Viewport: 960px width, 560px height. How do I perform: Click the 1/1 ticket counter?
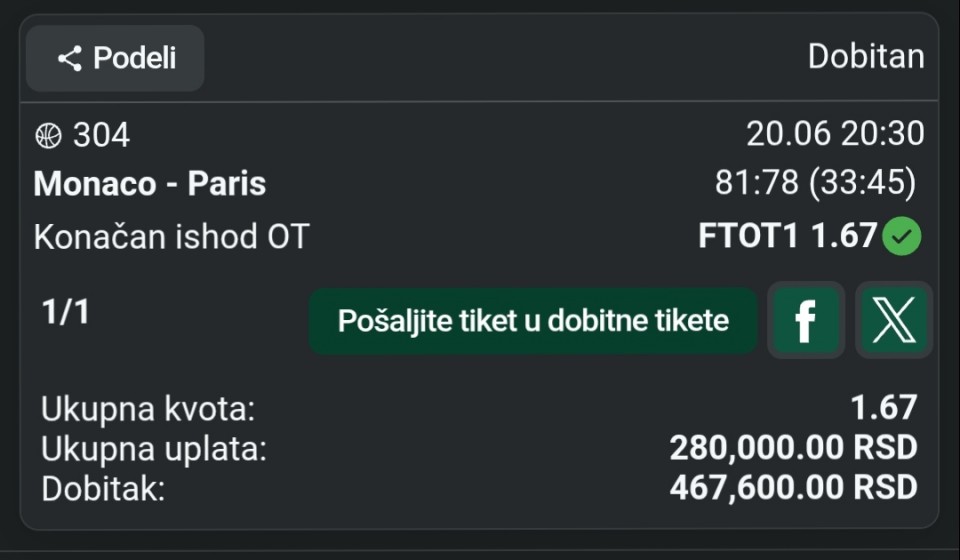(66, 312)
